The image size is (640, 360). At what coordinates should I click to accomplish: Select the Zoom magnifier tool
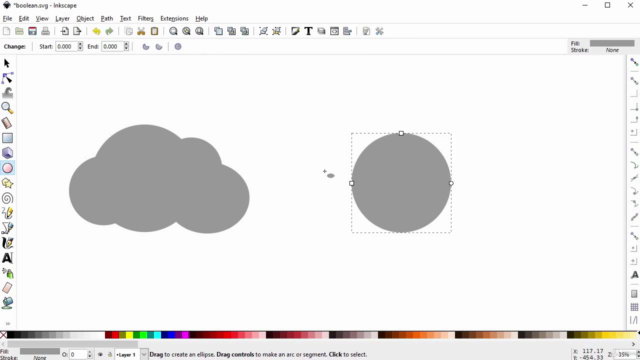click(7, 108)
